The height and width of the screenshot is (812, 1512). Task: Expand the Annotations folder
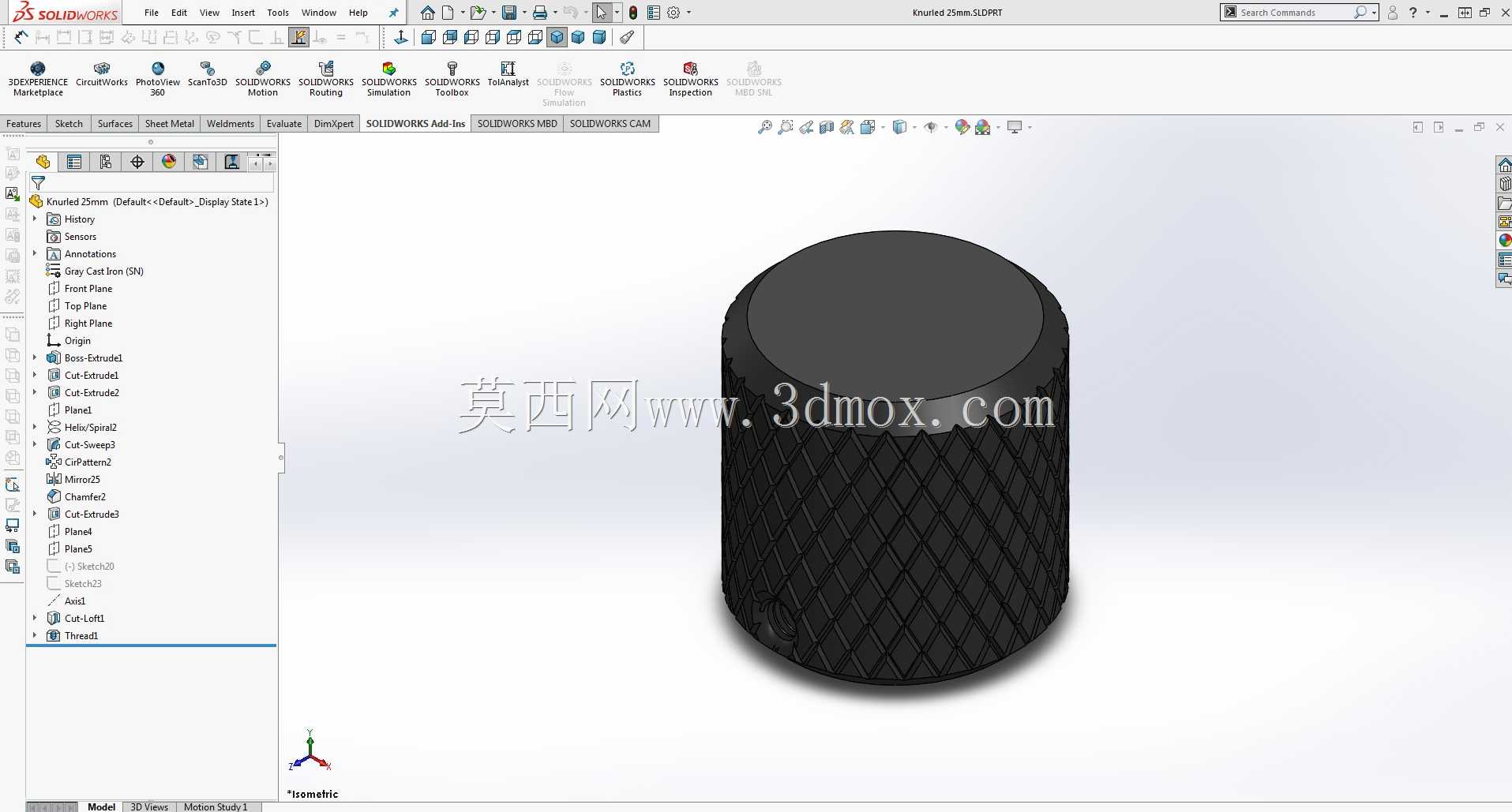[x=35, y=253]
